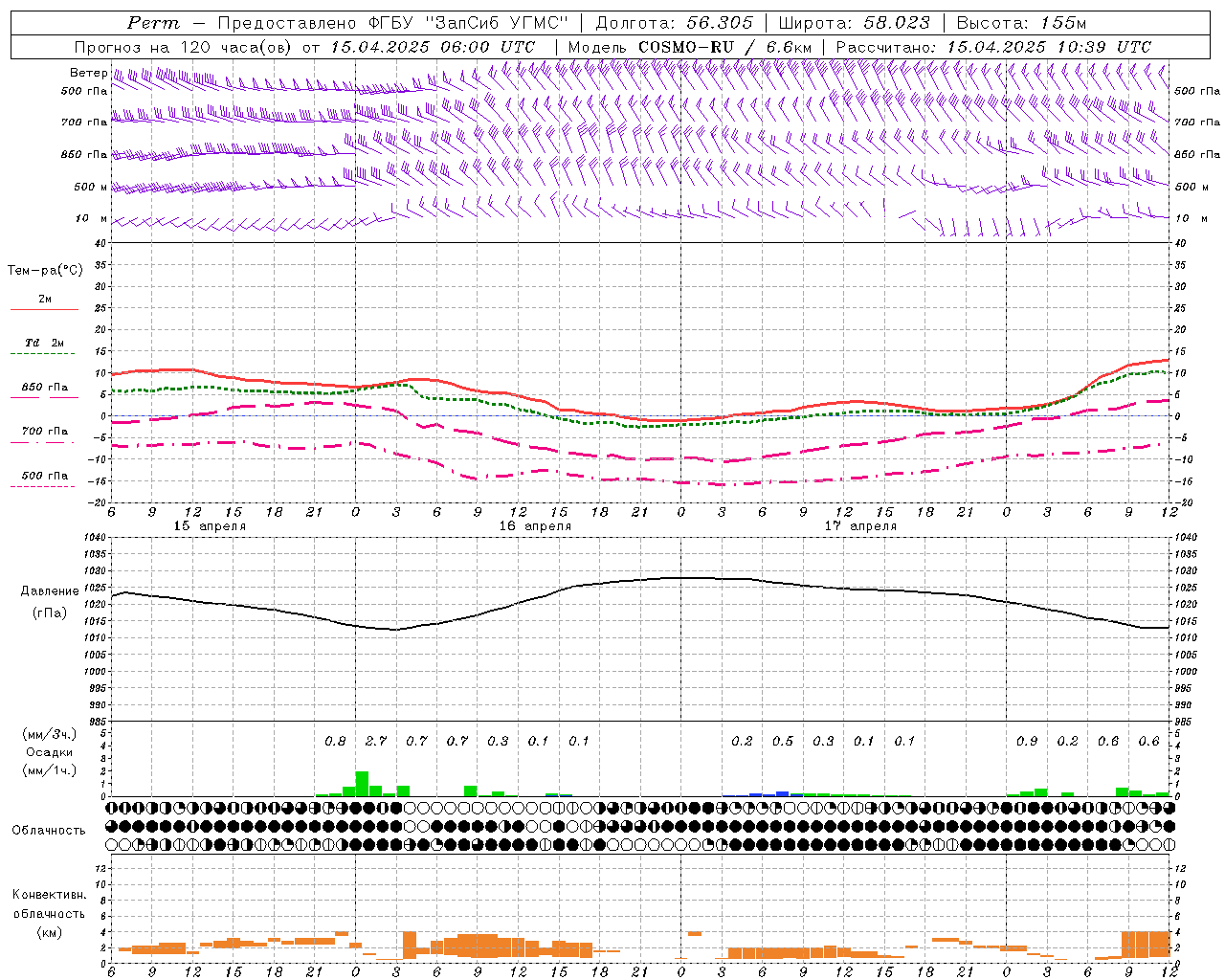Click "Прогноз на 120 часа(ов)" forecast header
The width and height of the screenshot is (1225, 980).
click(185, 47)
